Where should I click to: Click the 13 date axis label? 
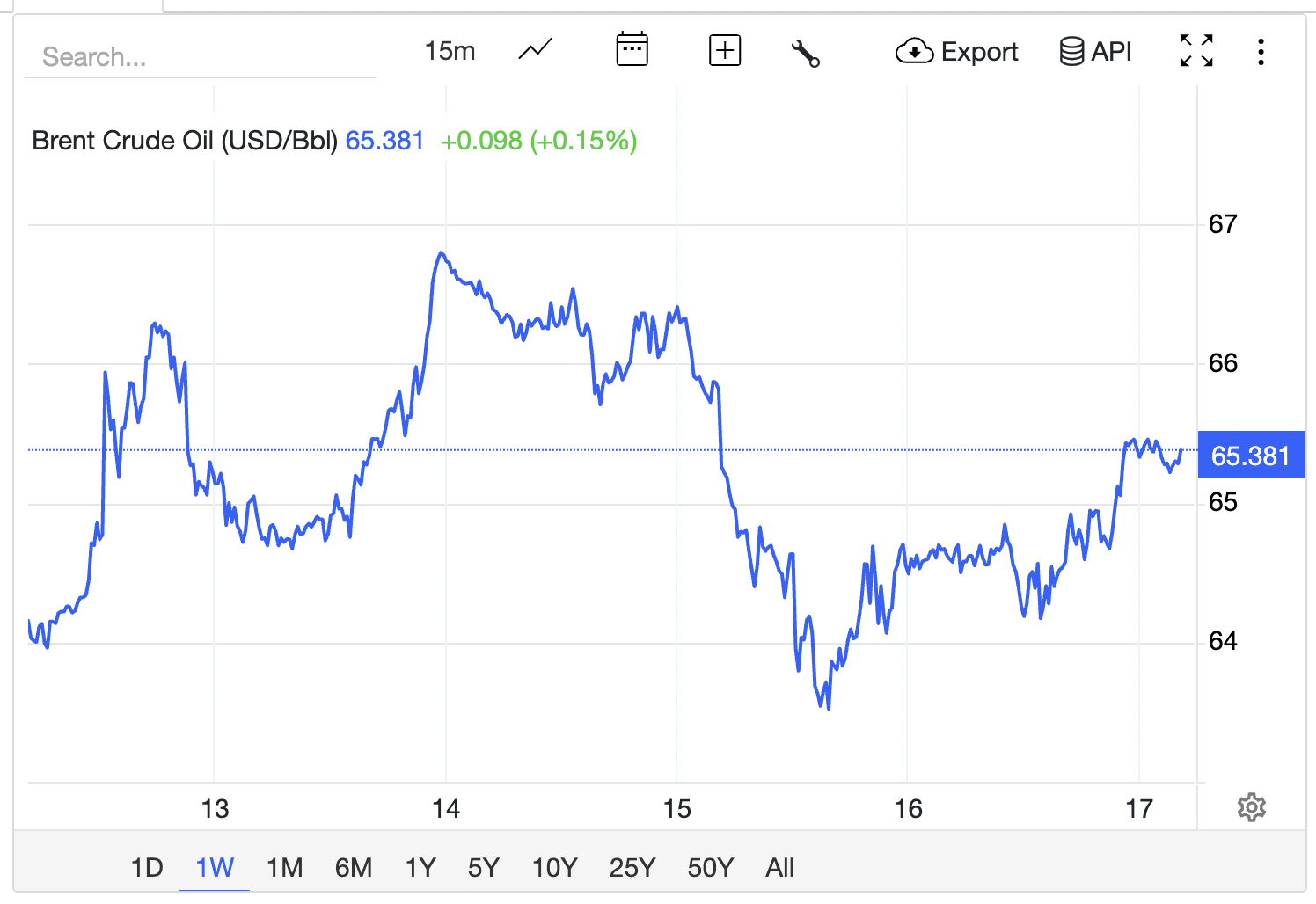tap(215, 809)
